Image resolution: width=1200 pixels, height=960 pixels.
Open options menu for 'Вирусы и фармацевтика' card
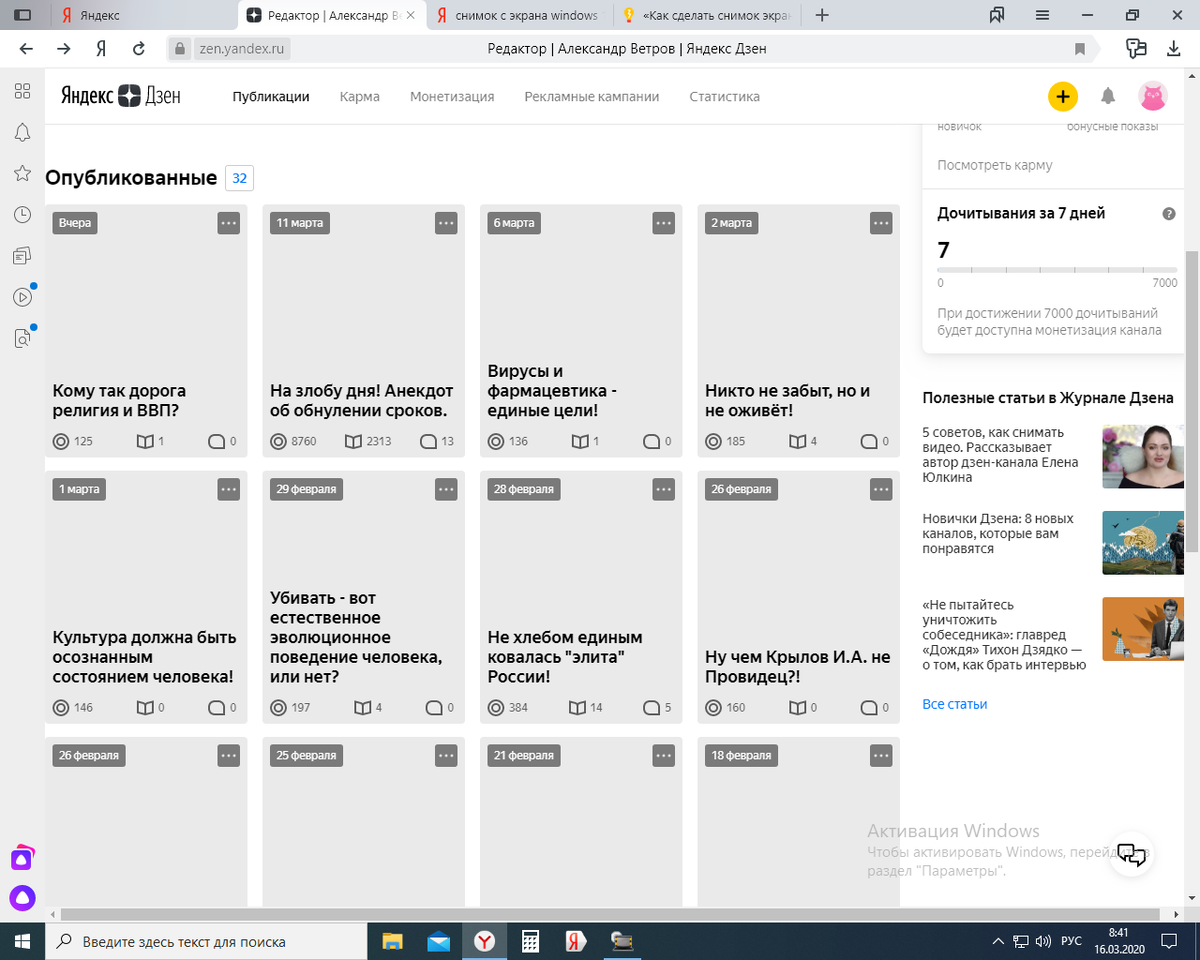[x=664, y=223]
